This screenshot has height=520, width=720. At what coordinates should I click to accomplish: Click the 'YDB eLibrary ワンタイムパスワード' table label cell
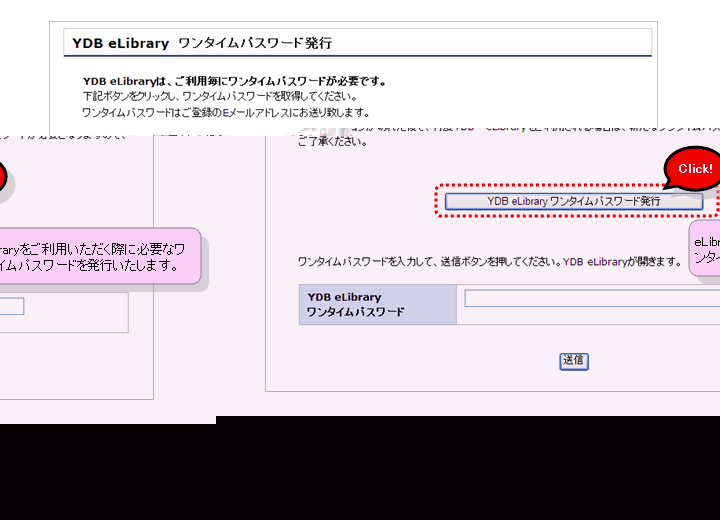click(377, 305)
